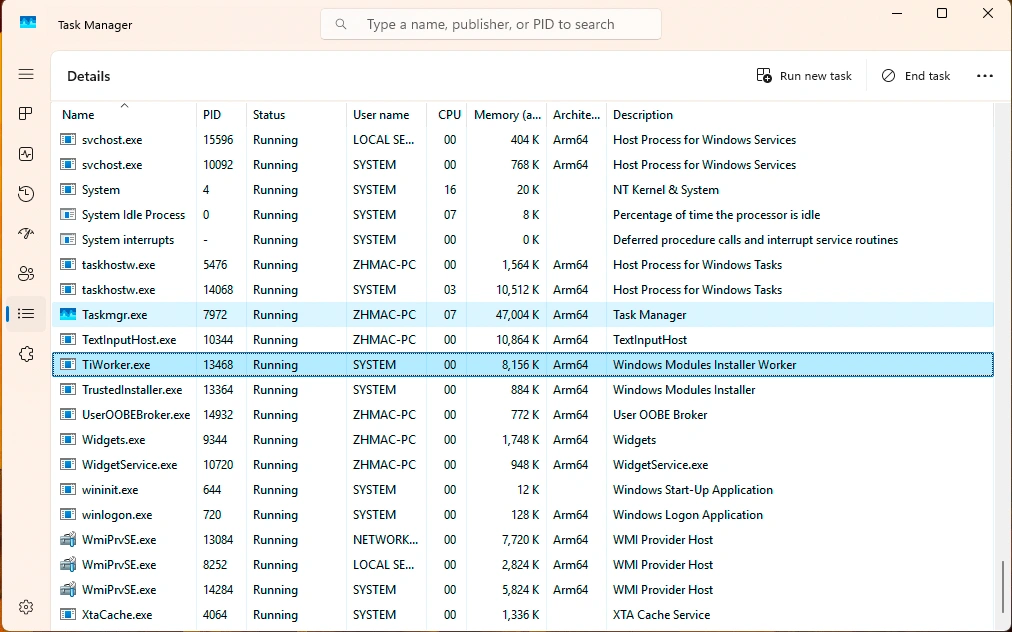The width and height of the screenshot is (1012, 632).
Task: Click Run new task button
Action: tap(804, 76)
